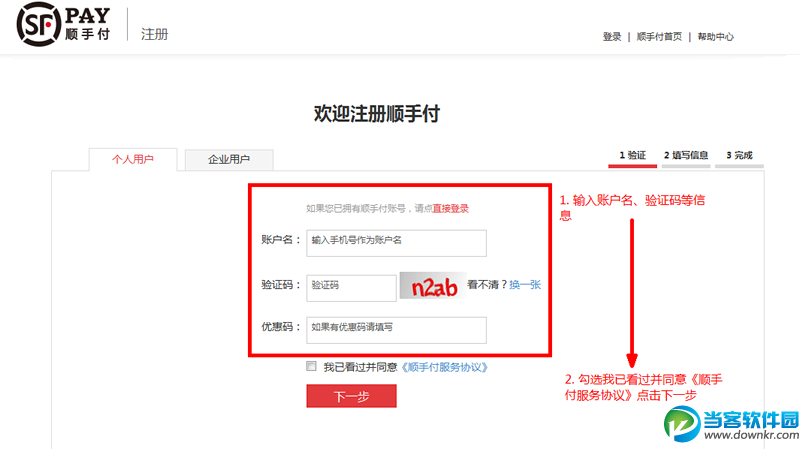Select the 个人用户 tab
The height and width of the screenshot is (449, 800).
tap(133, 160)
